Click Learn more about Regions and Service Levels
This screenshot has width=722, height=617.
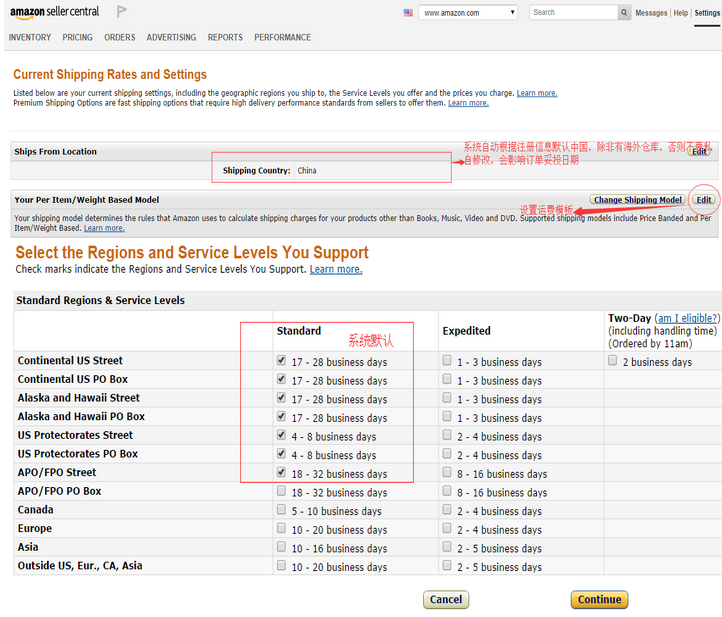coord(336,269)
